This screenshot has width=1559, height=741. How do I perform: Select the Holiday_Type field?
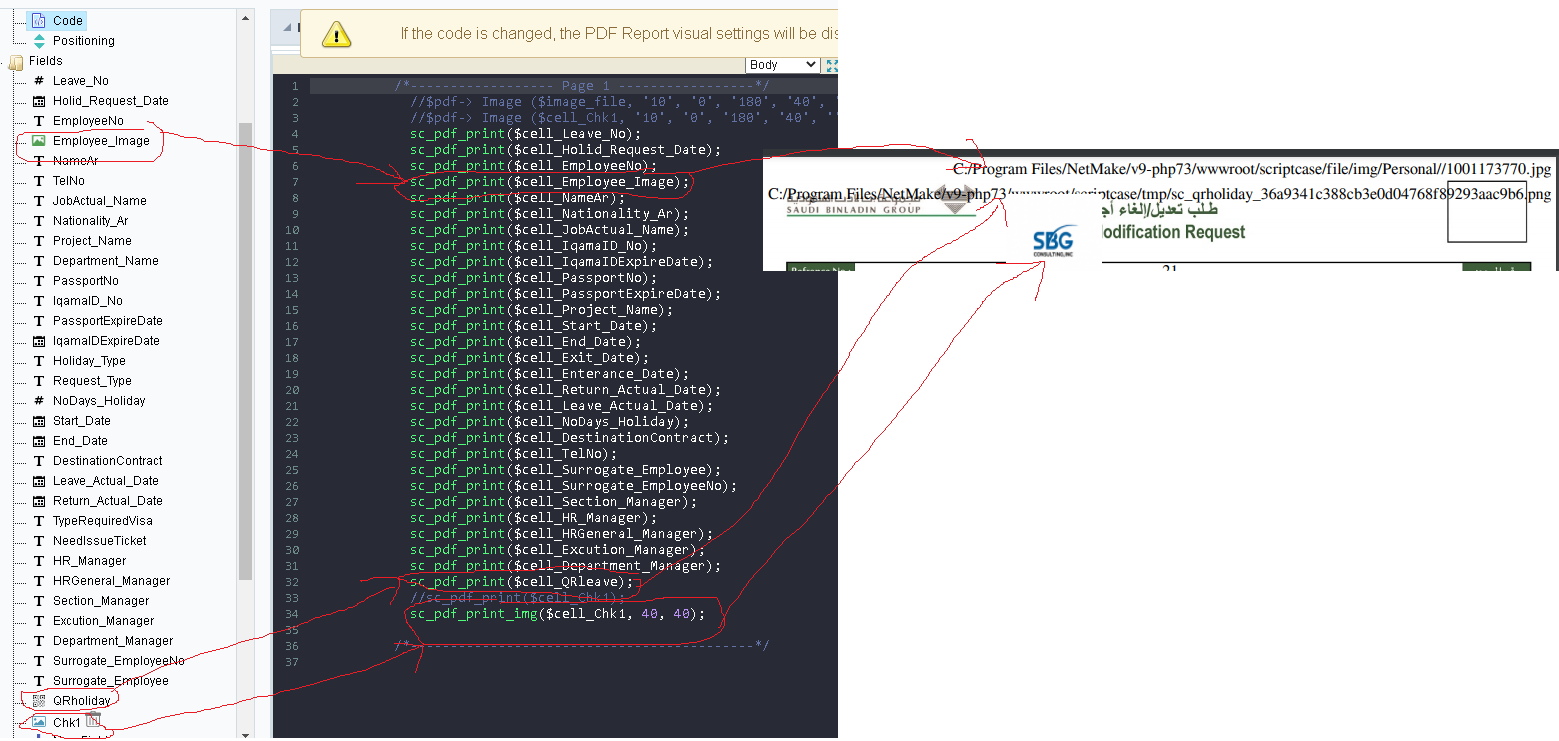89,361
